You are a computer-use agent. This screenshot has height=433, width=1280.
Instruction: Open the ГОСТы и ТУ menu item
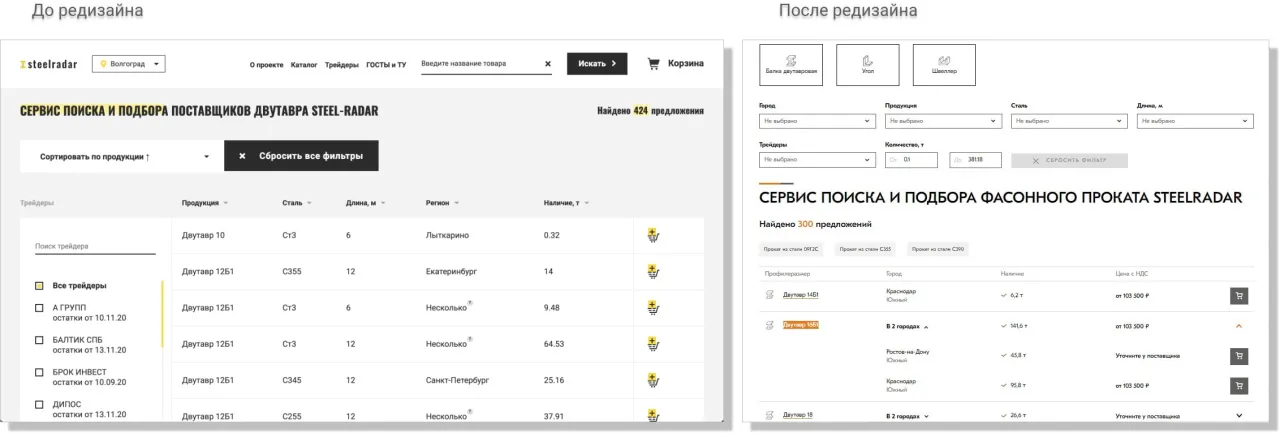point(386,65)
